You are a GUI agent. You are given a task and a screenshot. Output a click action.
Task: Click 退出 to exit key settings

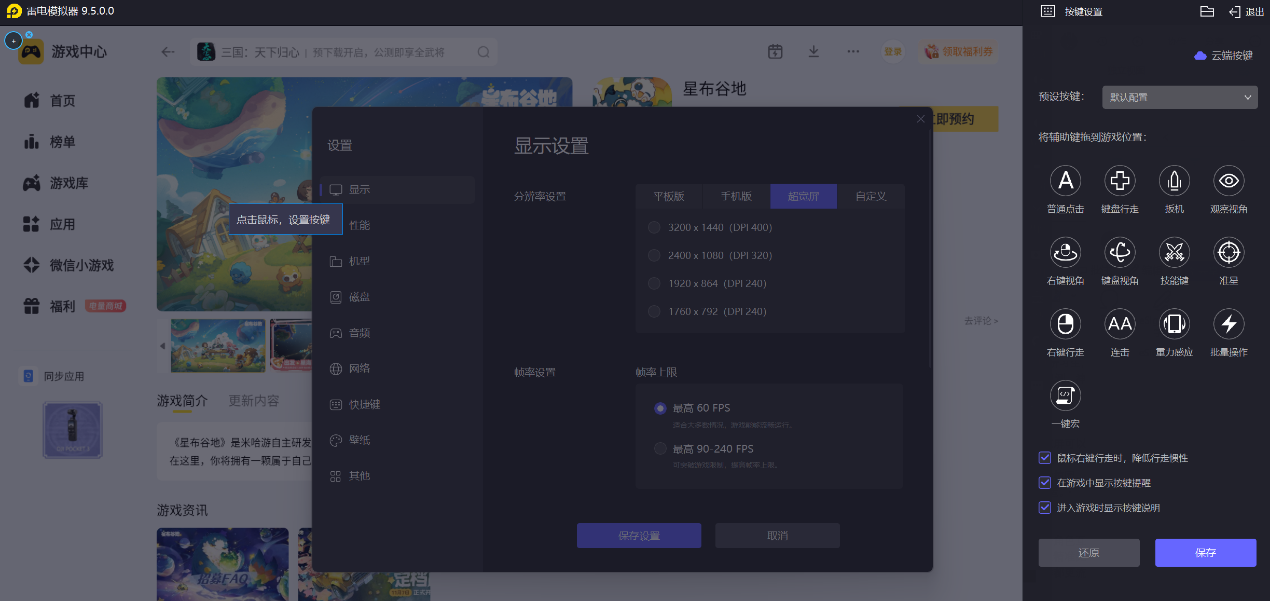(x=1246, y=12)
